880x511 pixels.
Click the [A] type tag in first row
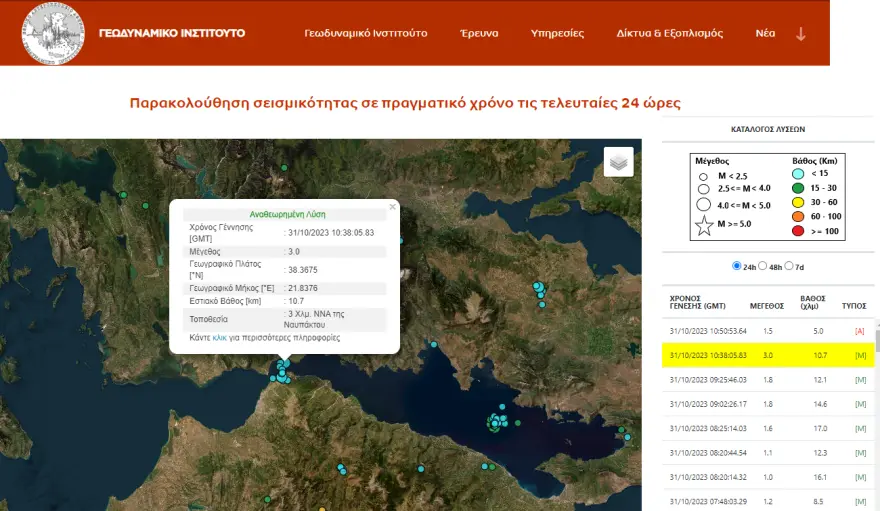pyautogui.click(x=860, y=330)
